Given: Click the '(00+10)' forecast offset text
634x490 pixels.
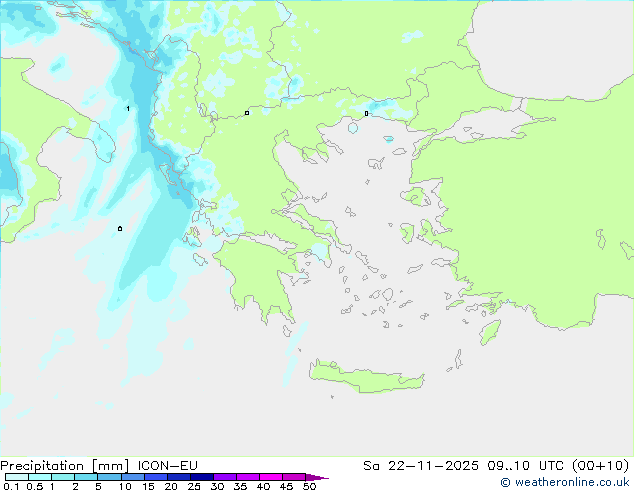Looking at the screenshot, I should pos(601,466).
